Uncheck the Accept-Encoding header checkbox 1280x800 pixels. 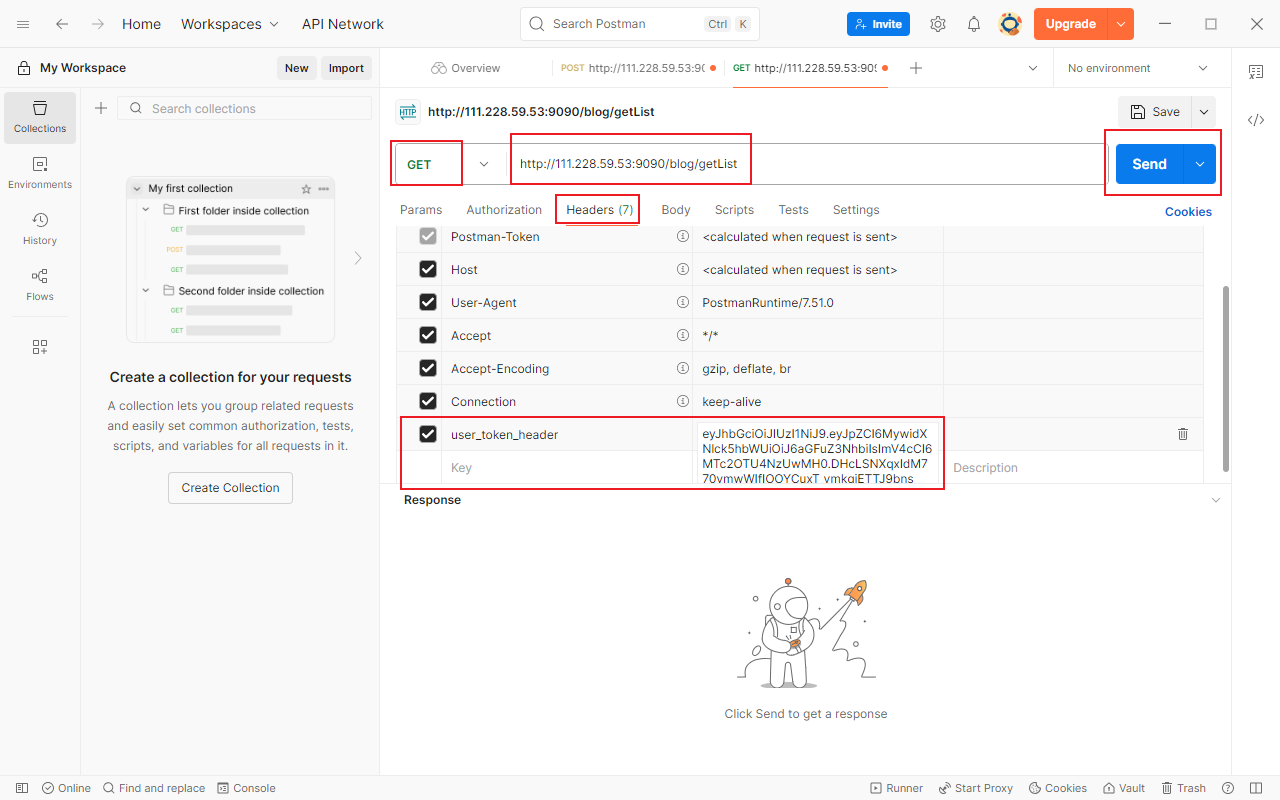[x=428, y=369]
